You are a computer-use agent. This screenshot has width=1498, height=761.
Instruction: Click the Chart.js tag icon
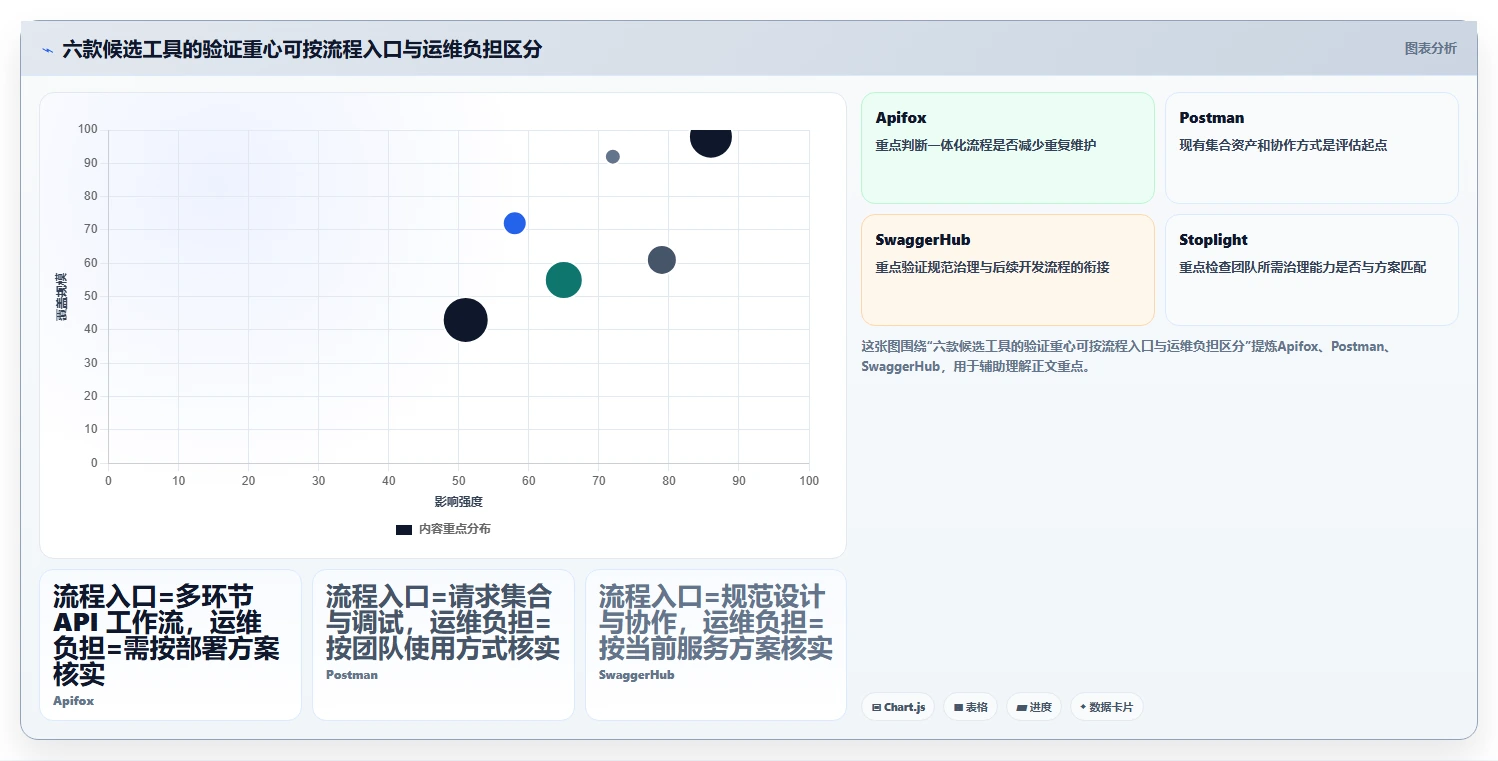pyautogui.click(x=876, y=707)
